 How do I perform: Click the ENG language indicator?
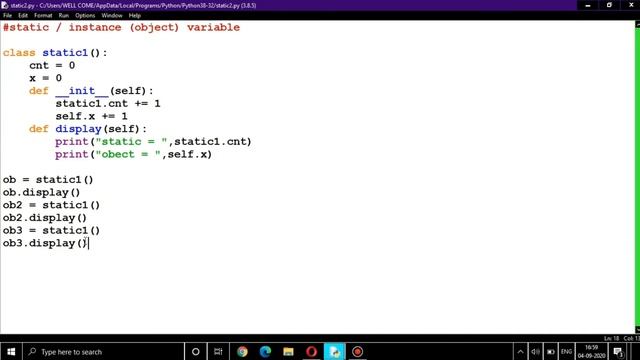pos(566,351)
